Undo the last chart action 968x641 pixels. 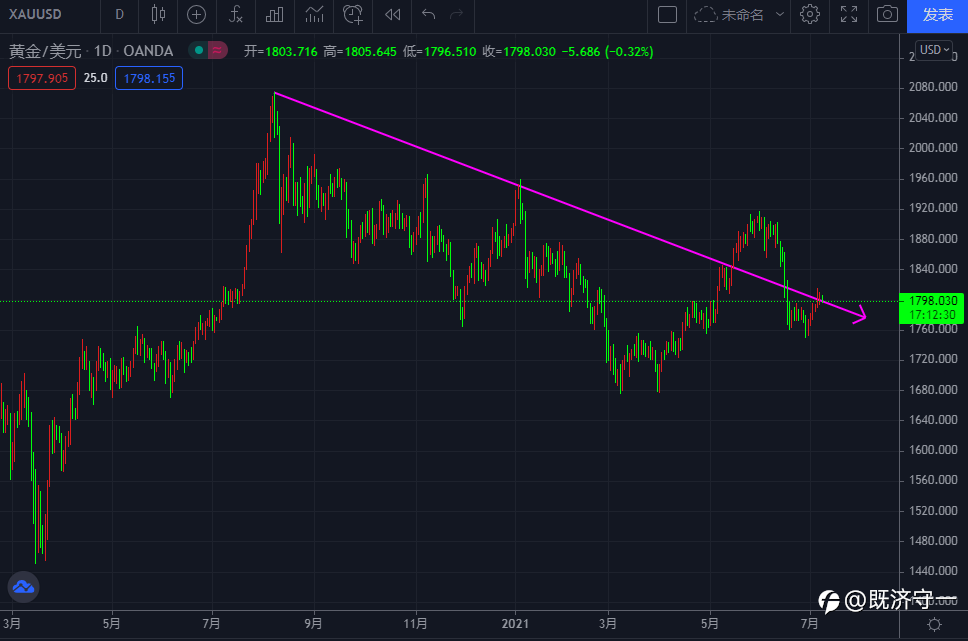[428, 14]
